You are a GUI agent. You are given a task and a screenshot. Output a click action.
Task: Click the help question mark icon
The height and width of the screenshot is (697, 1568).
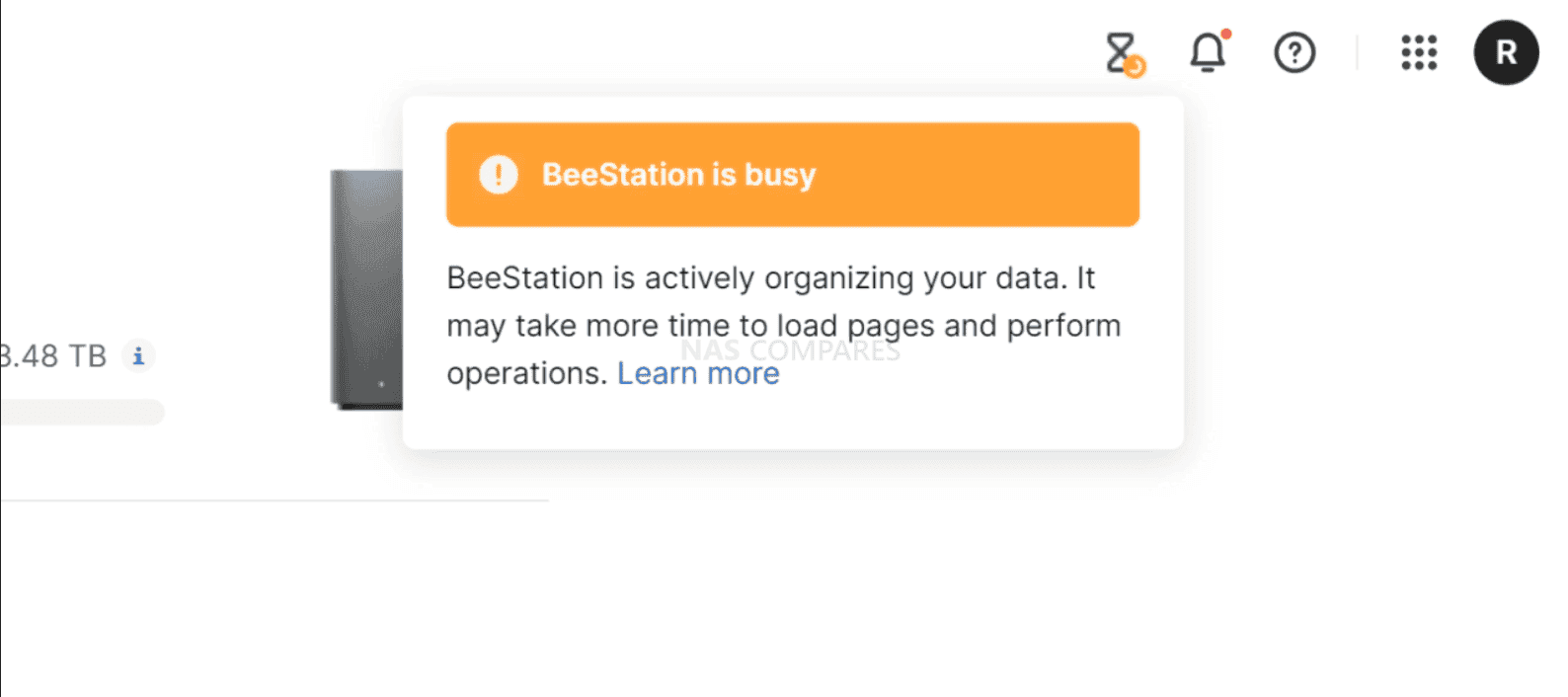click(x=1294, y=53)
